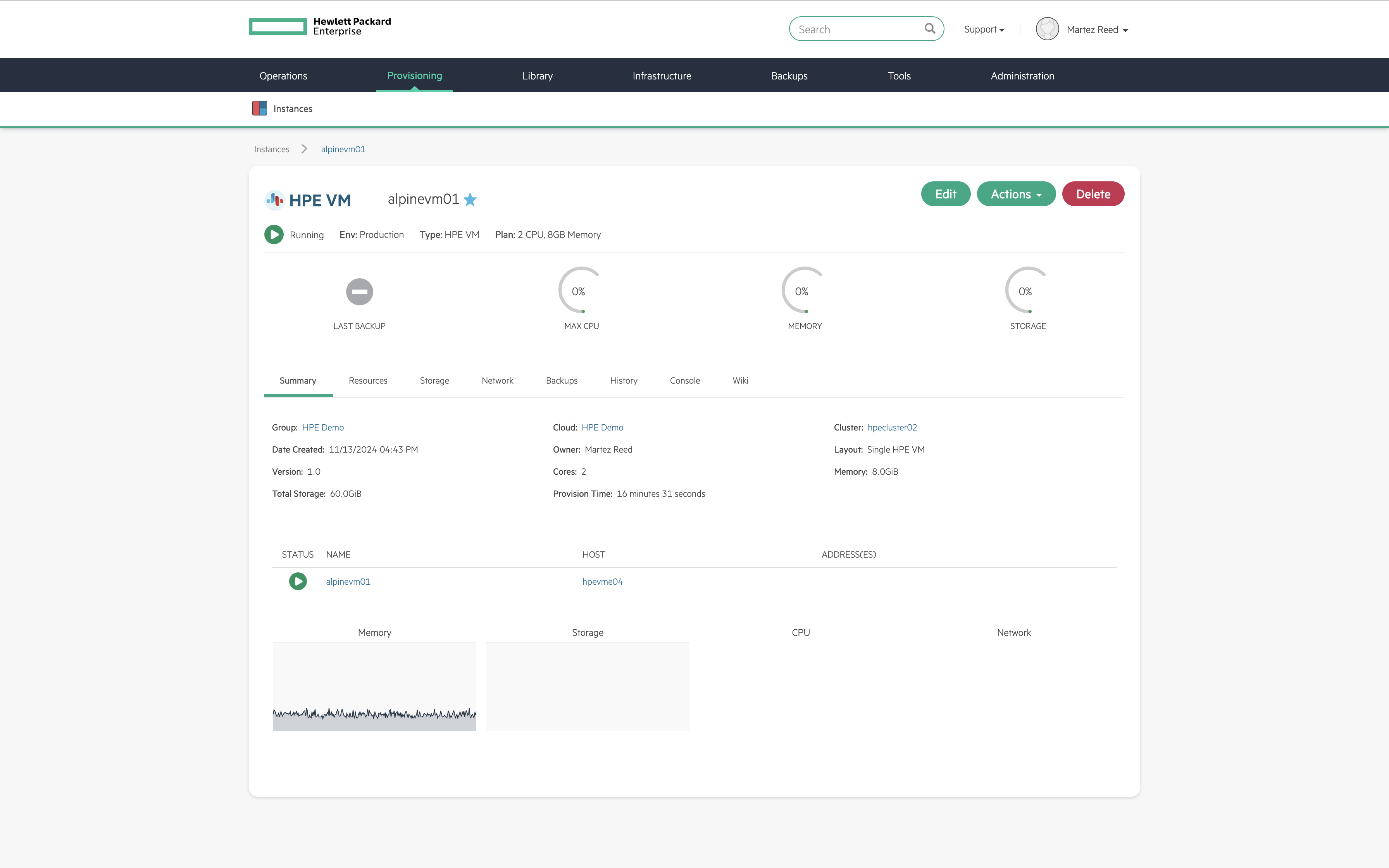The height and width of the screenshot is (868, 1389).
Task: Open the user avatar icon
Action: point(1047,29)
